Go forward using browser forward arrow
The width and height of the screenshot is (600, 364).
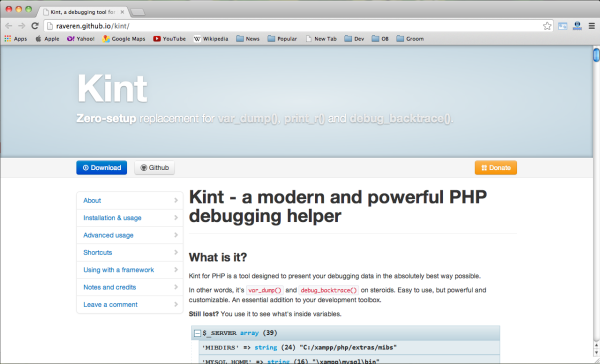(22, 26)
